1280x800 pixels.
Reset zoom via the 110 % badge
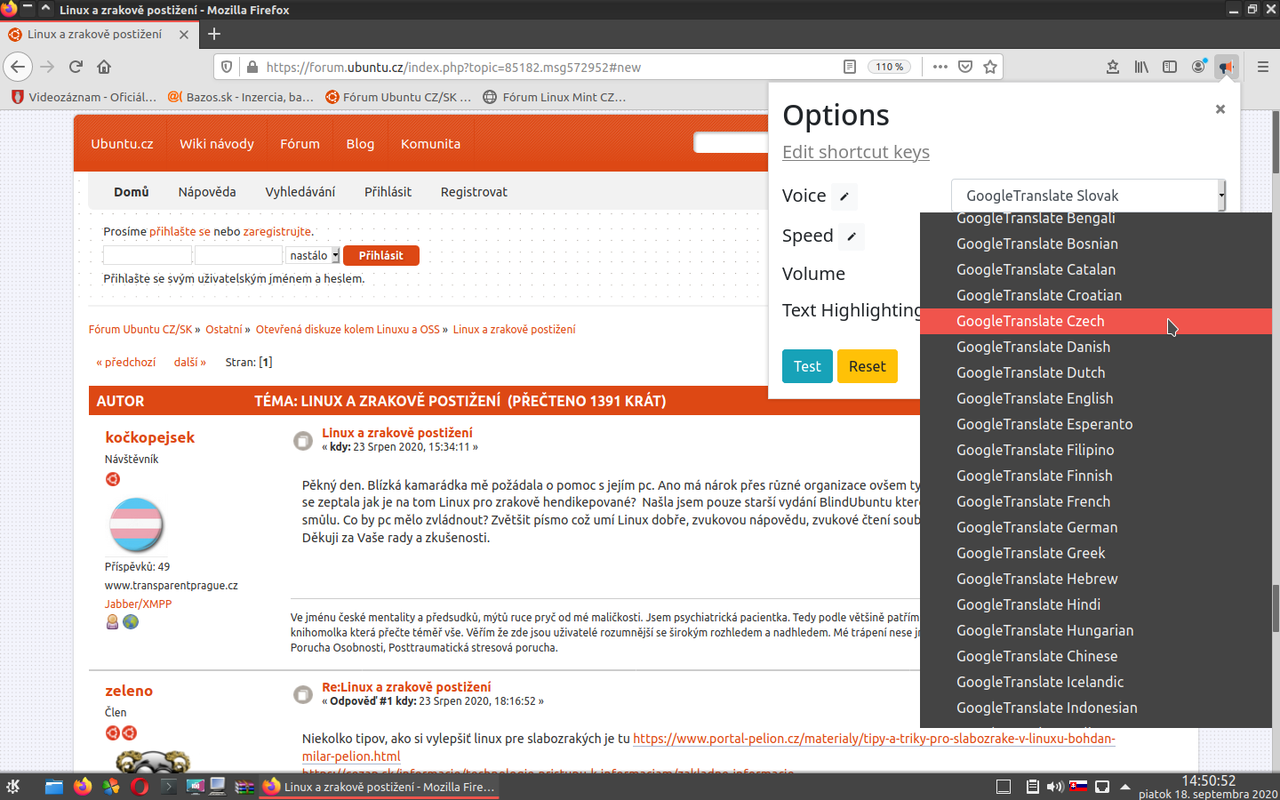889,67
